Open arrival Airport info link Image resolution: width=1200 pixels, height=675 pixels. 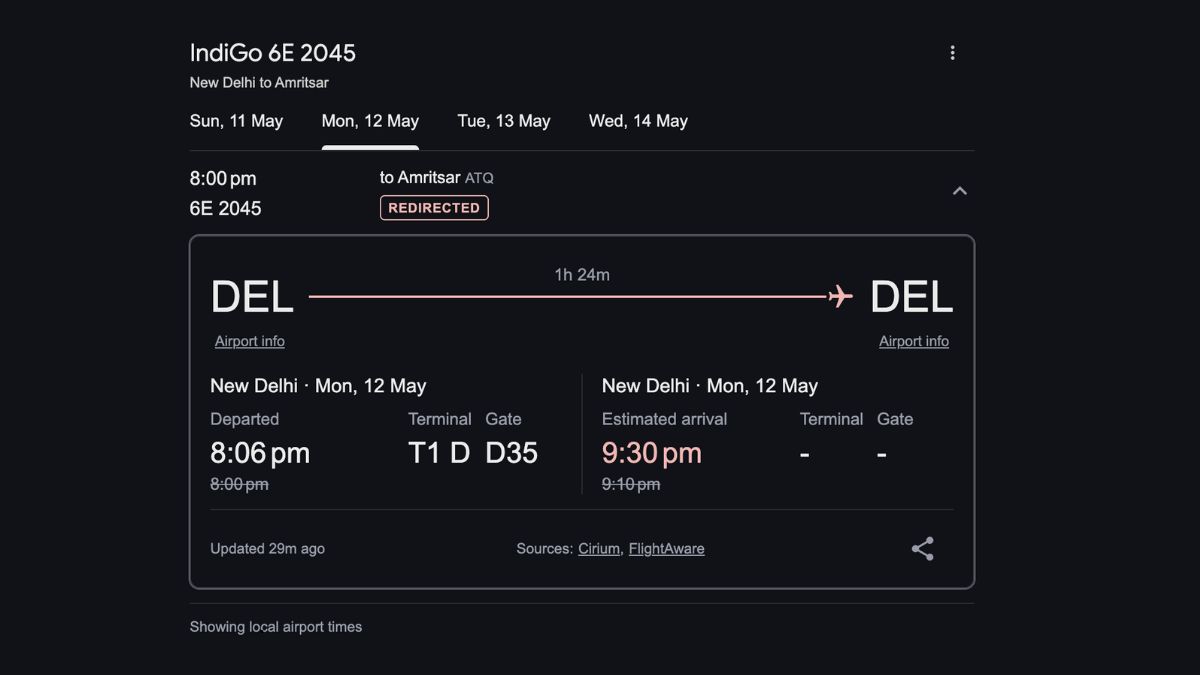click(x=913, y=341)
